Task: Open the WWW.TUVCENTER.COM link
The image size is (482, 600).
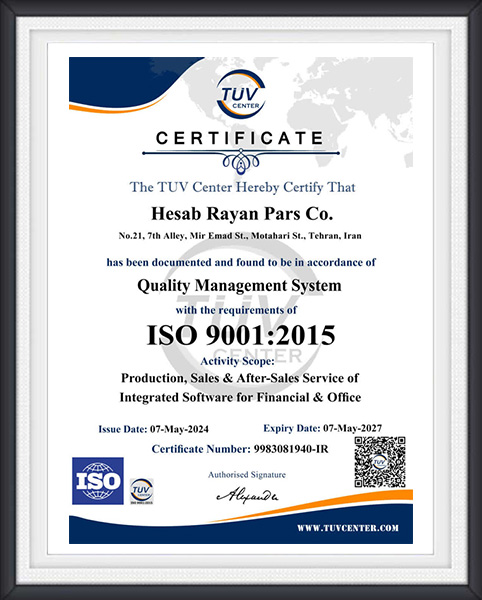Action: 348,528
